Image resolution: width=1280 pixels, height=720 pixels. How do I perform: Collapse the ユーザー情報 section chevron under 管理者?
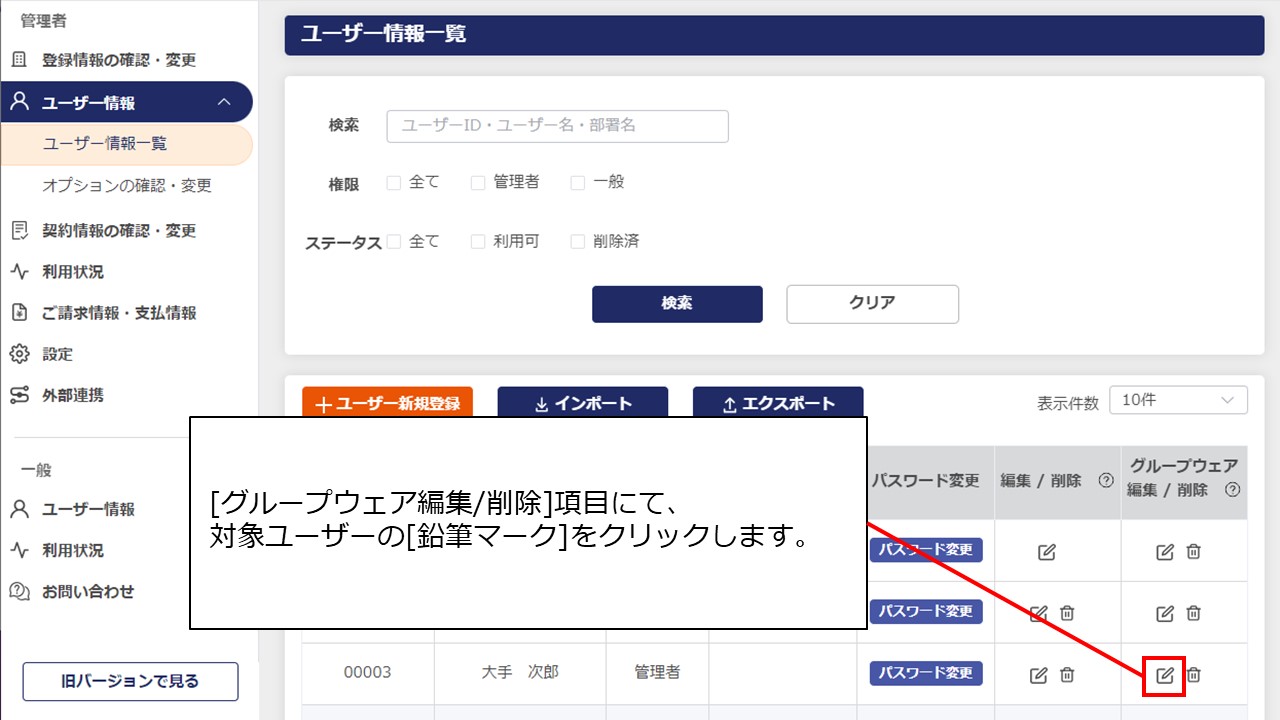[x=224, y=102]
